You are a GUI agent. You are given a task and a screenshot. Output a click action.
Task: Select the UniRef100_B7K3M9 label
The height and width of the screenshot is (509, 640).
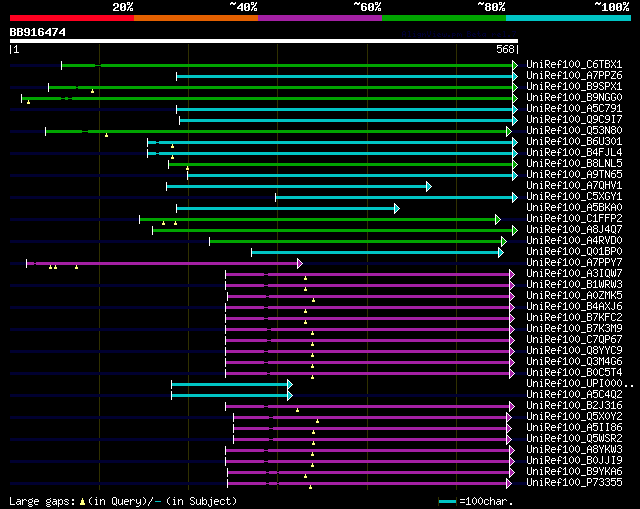click(574, 329)
